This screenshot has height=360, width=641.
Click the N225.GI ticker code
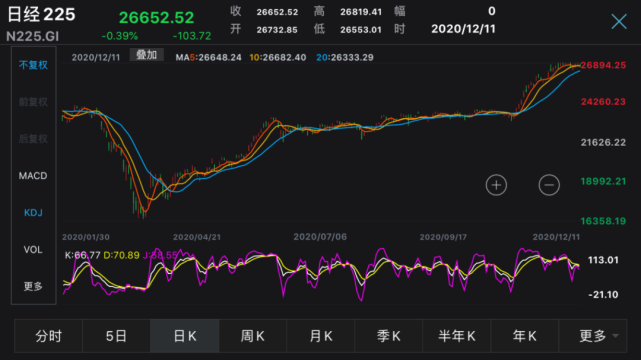pos(33,36)
